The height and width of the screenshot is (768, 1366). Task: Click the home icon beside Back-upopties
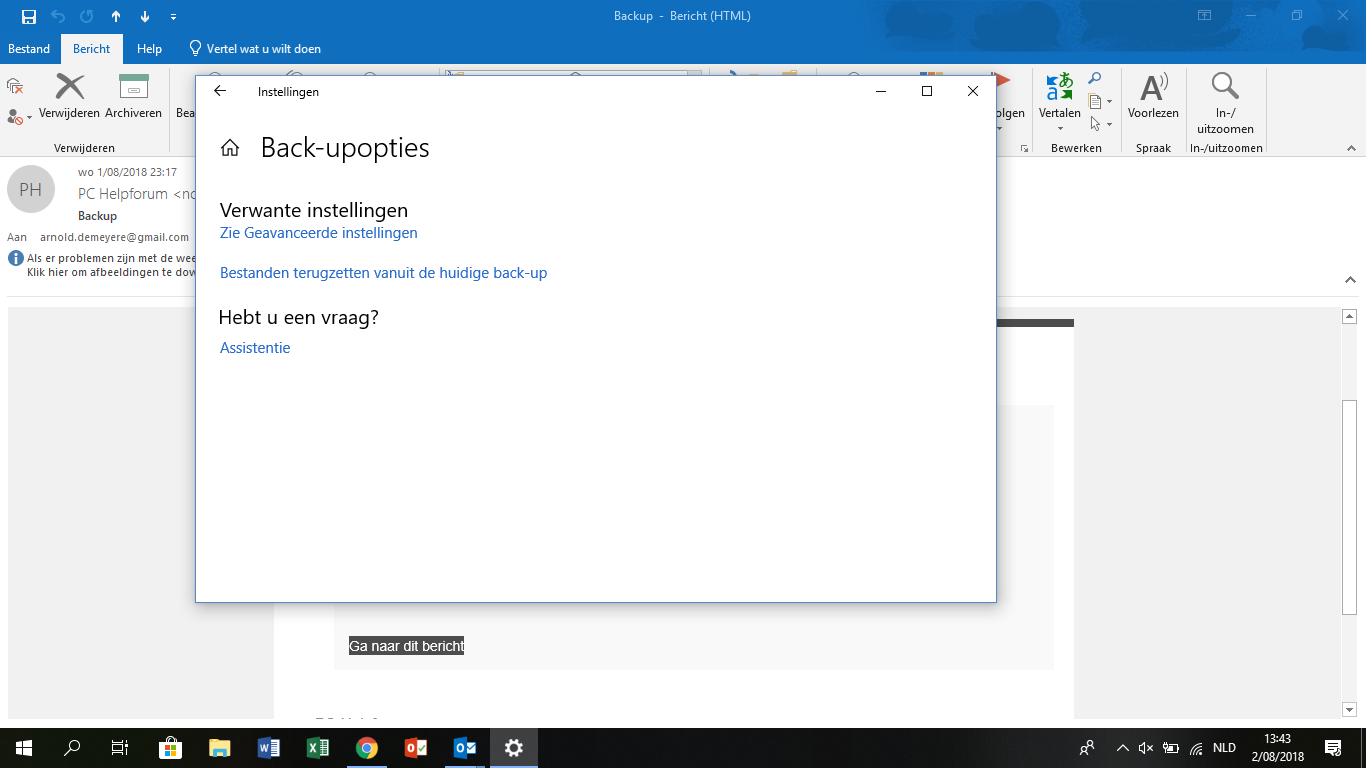[230, 148]
